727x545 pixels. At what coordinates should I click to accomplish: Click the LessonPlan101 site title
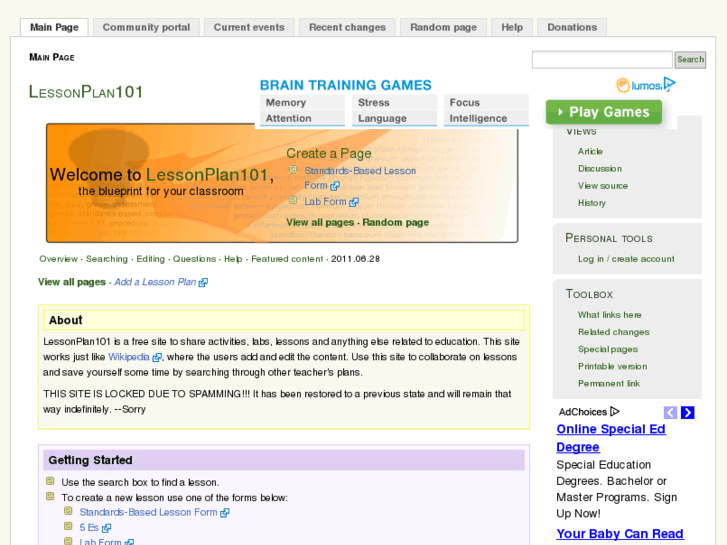[x=86, y=92]
